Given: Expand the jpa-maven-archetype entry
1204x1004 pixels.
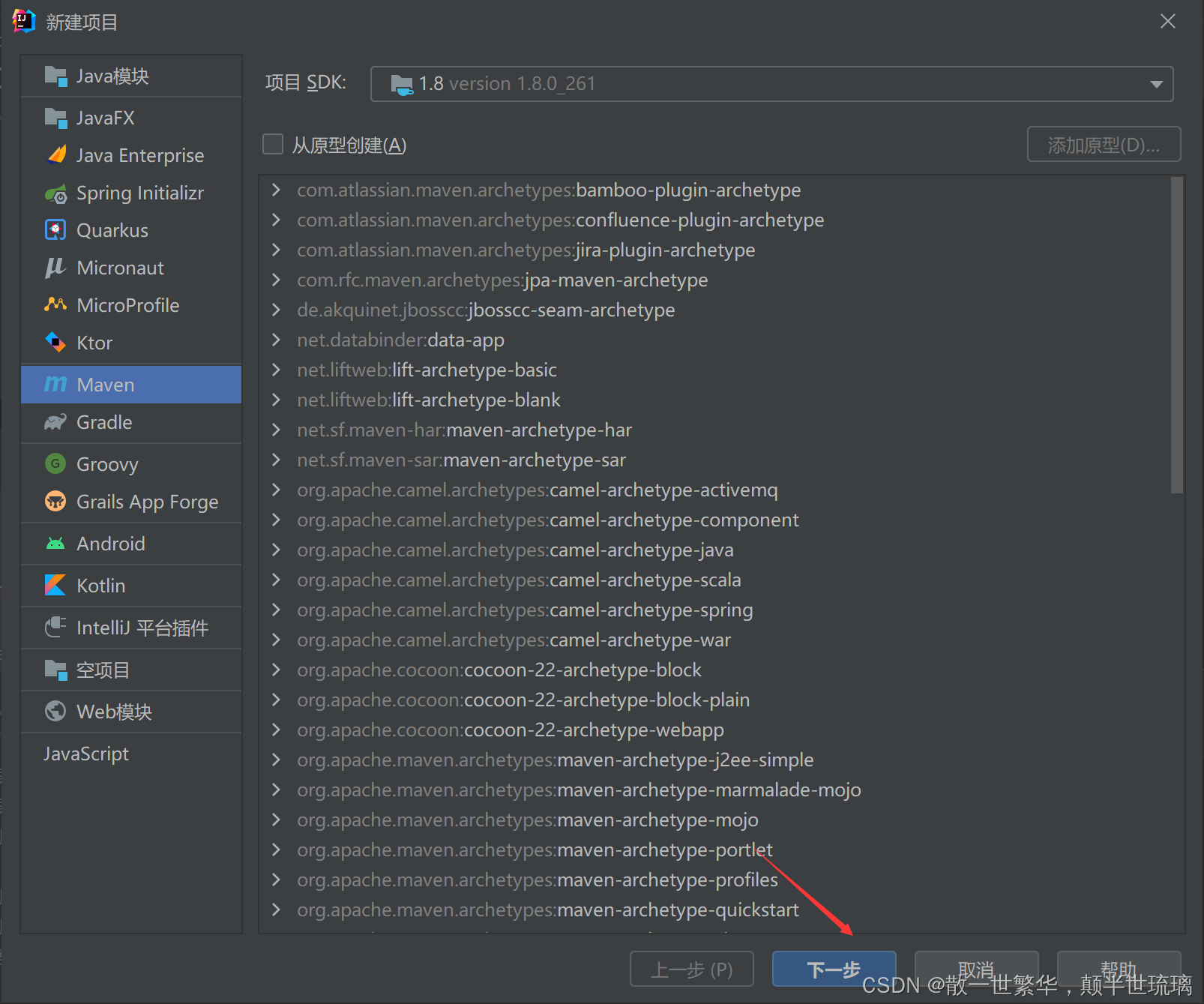Looking at the screenshot, I should click(276, 280).
